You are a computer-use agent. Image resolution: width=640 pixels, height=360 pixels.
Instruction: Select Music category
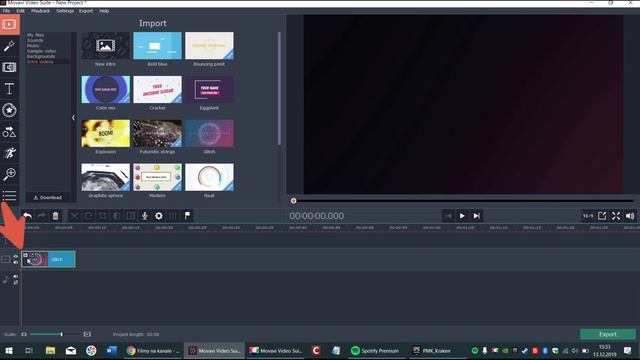33,46
